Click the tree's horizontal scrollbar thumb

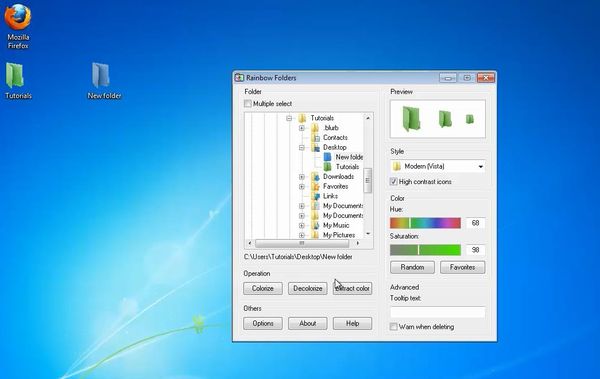click(302, 243)
